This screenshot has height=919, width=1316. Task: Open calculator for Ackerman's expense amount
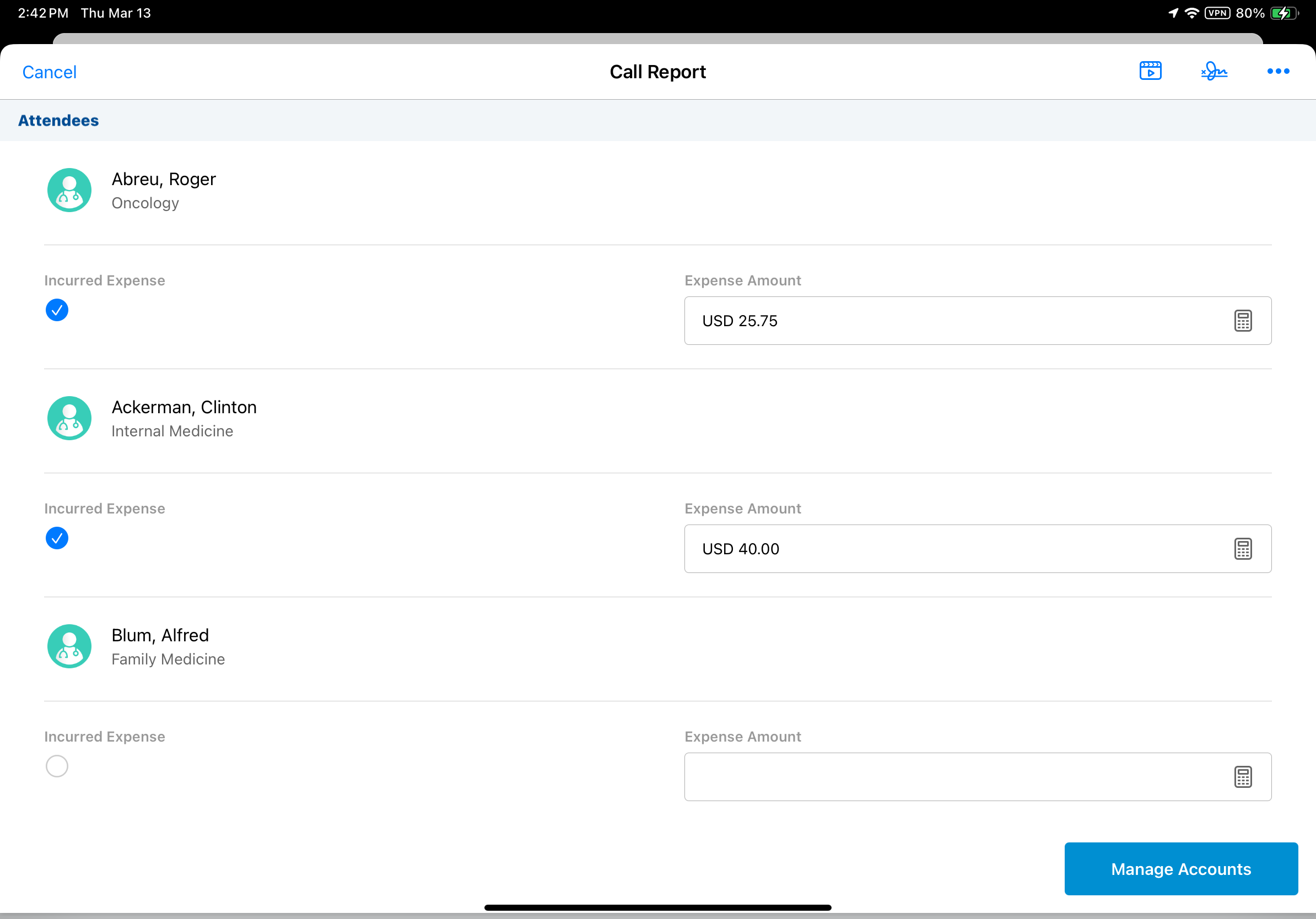tap(1242, 549)
